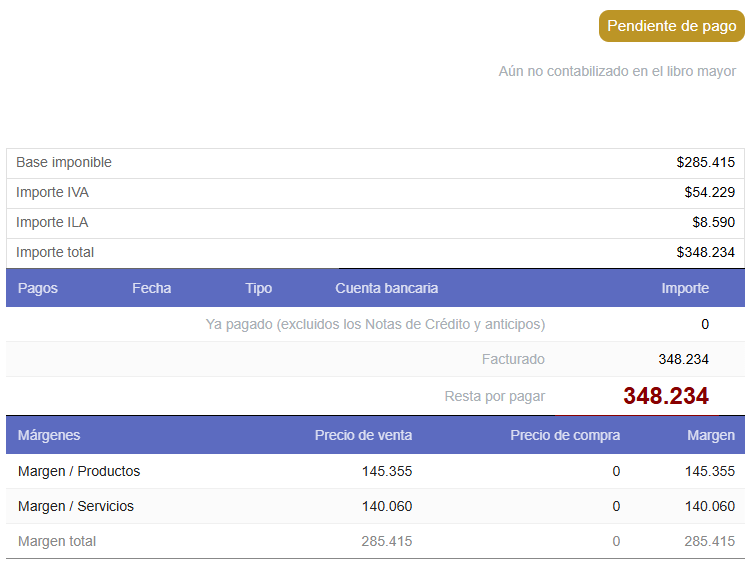
Task: Click the 'Ya pagado' row description text
Action: point(375,324)
